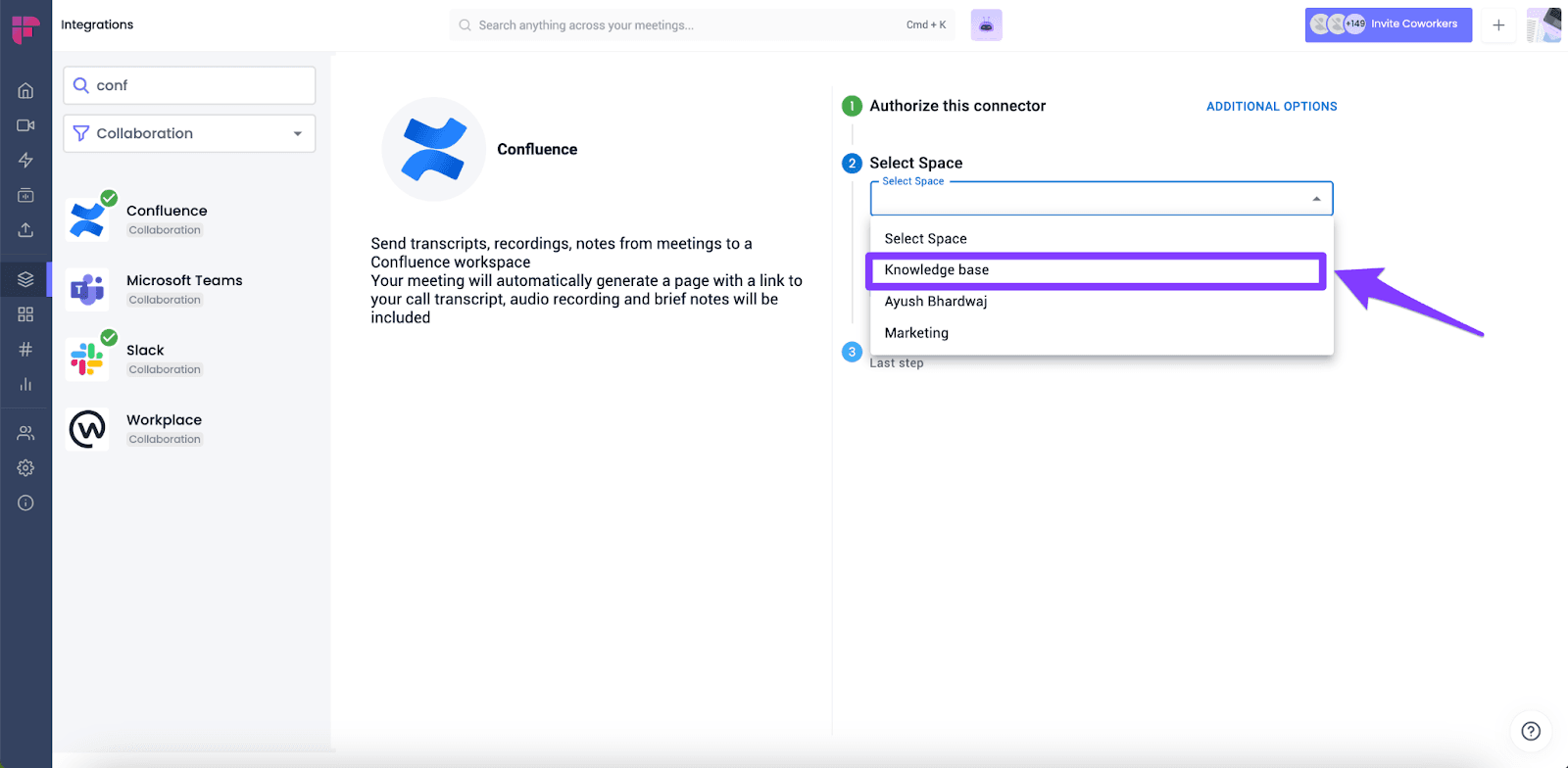Click the Slack integration icon
The width and height of the screenshot is (1568, 768).
coord(87,359)
